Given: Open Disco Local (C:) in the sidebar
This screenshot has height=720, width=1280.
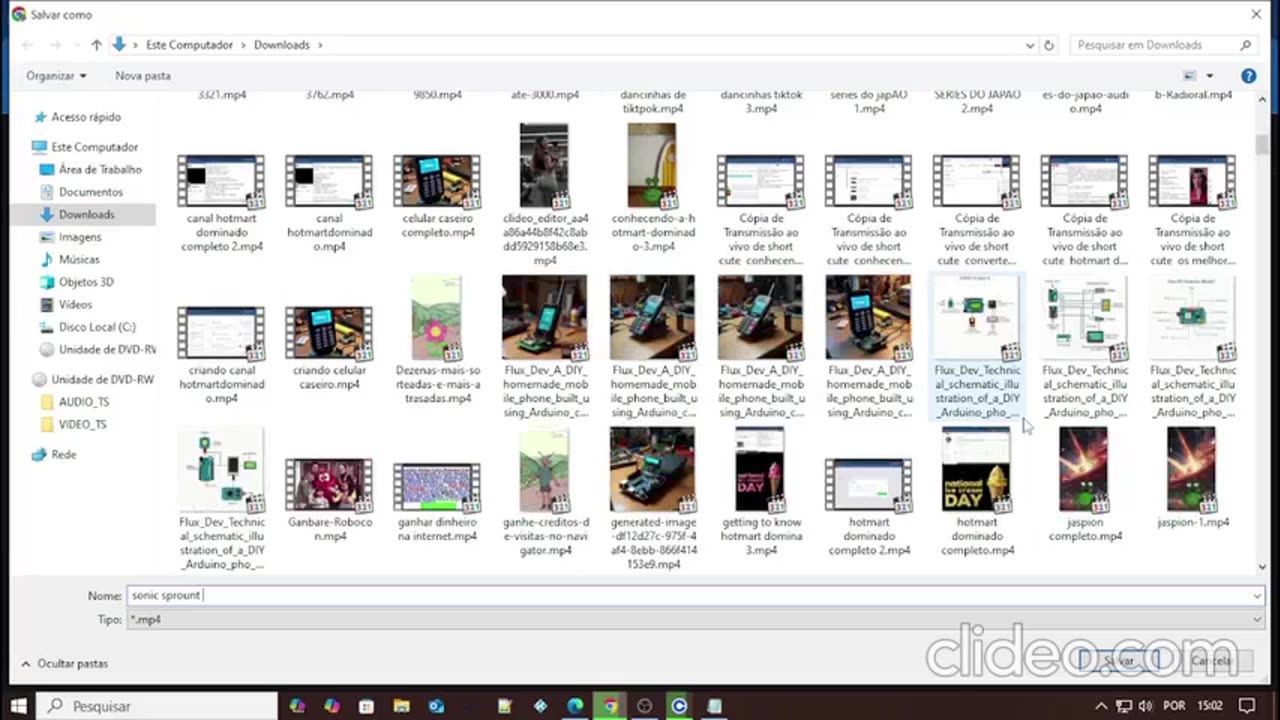Looking at the screenshot, I should click(x=97, y=327).
